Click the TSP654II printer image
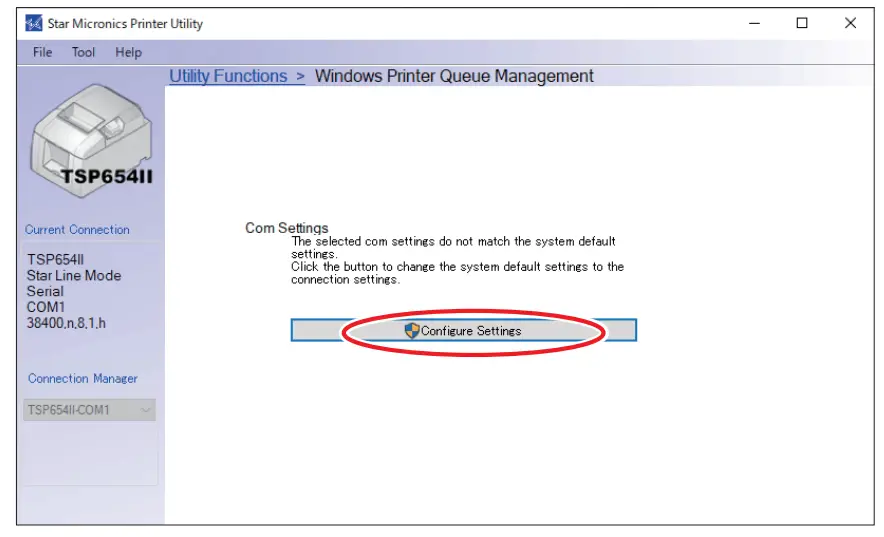This screenshot has width=884, height=537. pyautogui.click(x=91, y=141)
